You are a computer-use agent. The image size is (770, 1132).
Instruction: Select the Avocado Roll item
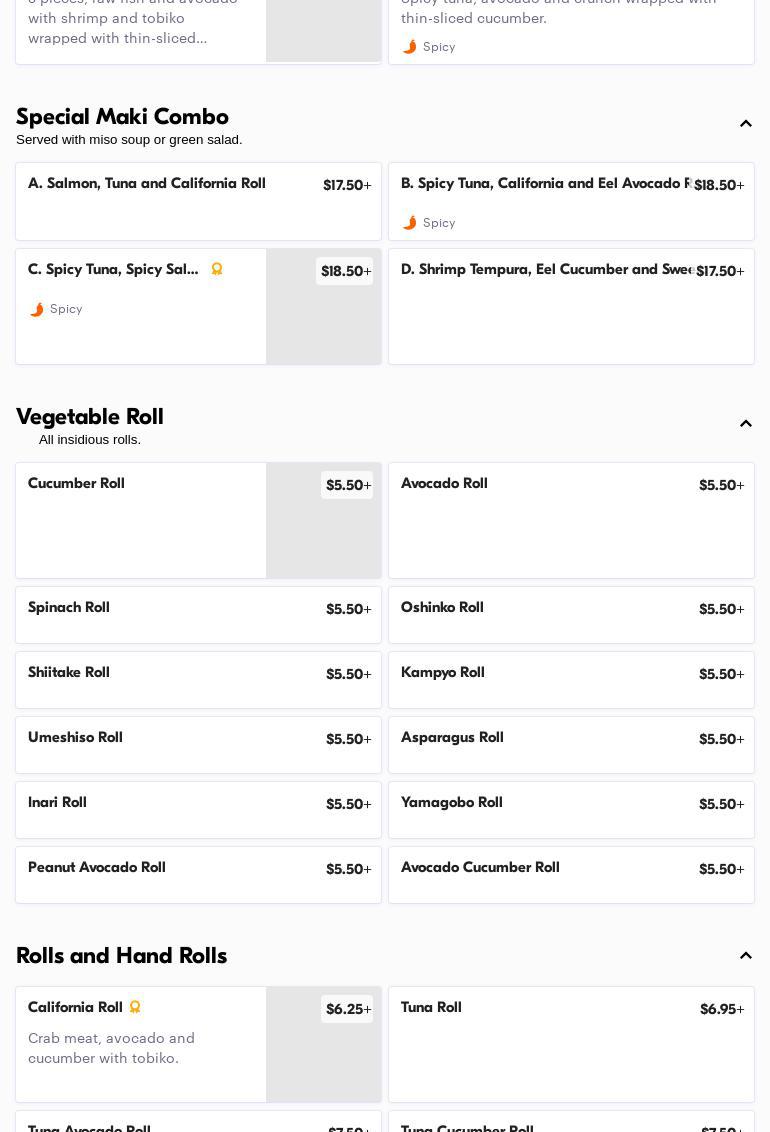(571, 520)
